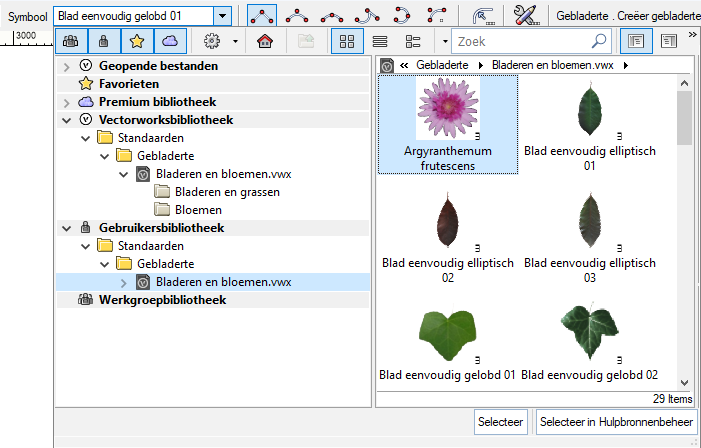Switch to list view
Image resolution: width=701 pixels, height=448 pixels.
tap(380, 41)
